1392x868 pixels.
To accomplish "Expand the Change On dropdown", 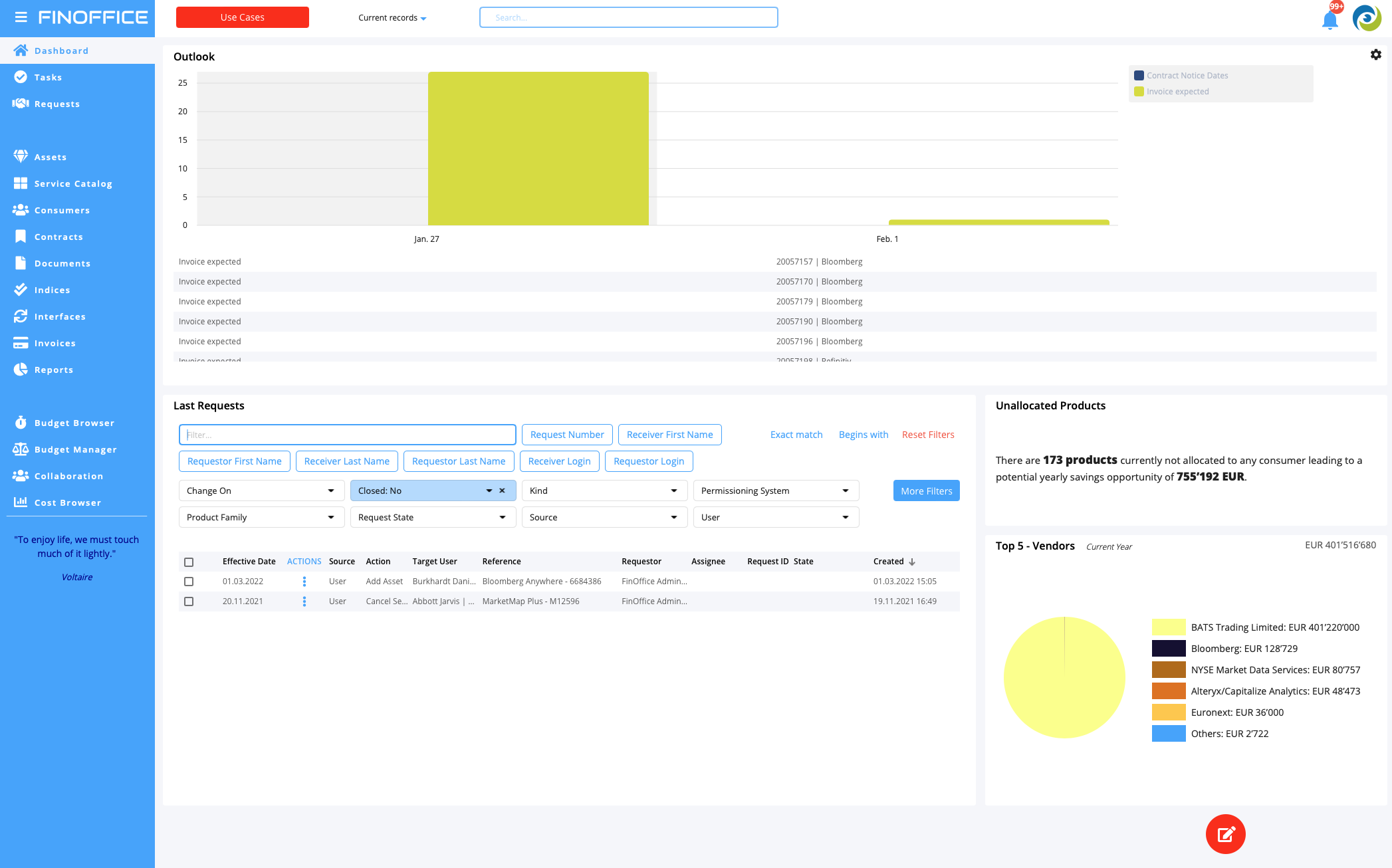I will (262, 490).
